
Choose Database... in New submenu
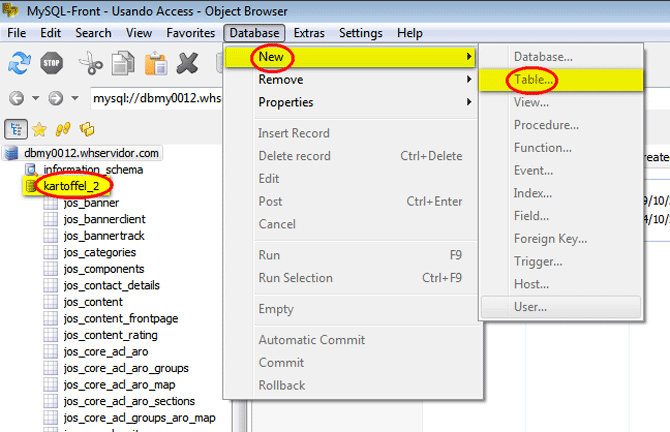[x=561, y=57]
